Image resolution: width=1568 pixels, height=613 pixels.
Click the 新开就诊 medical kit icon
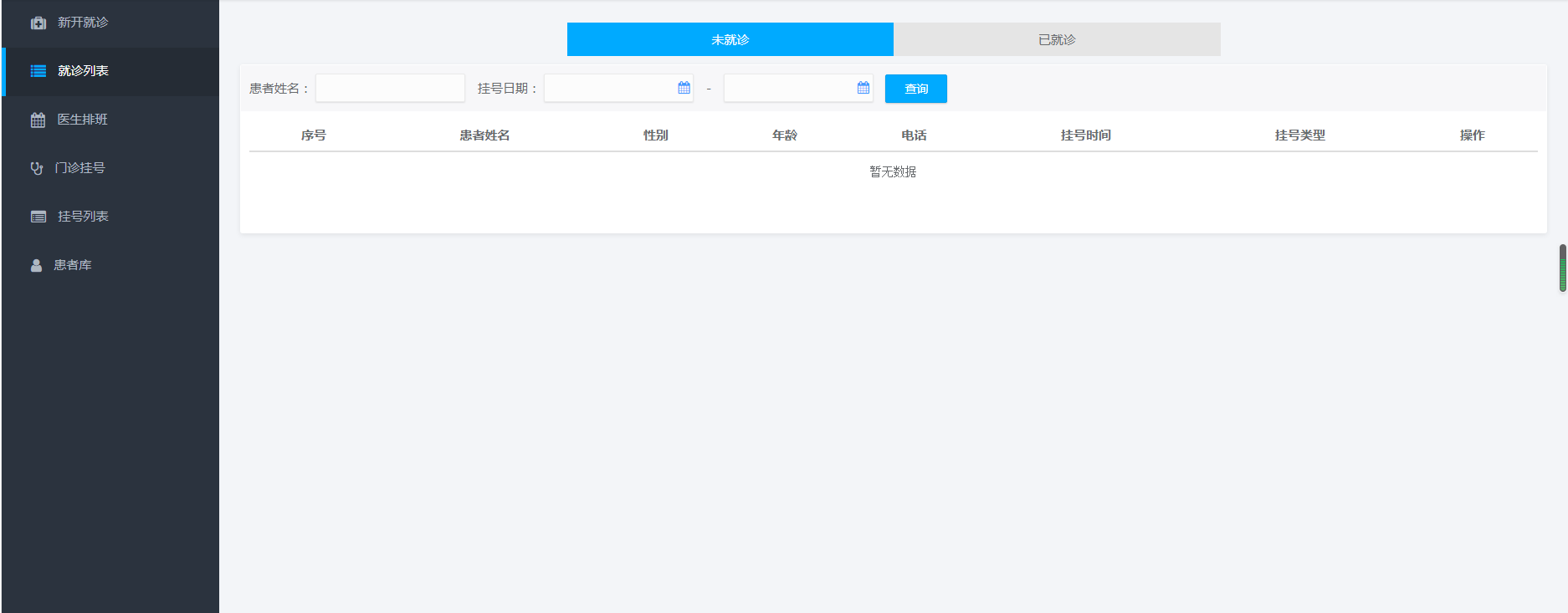(38, 23)
